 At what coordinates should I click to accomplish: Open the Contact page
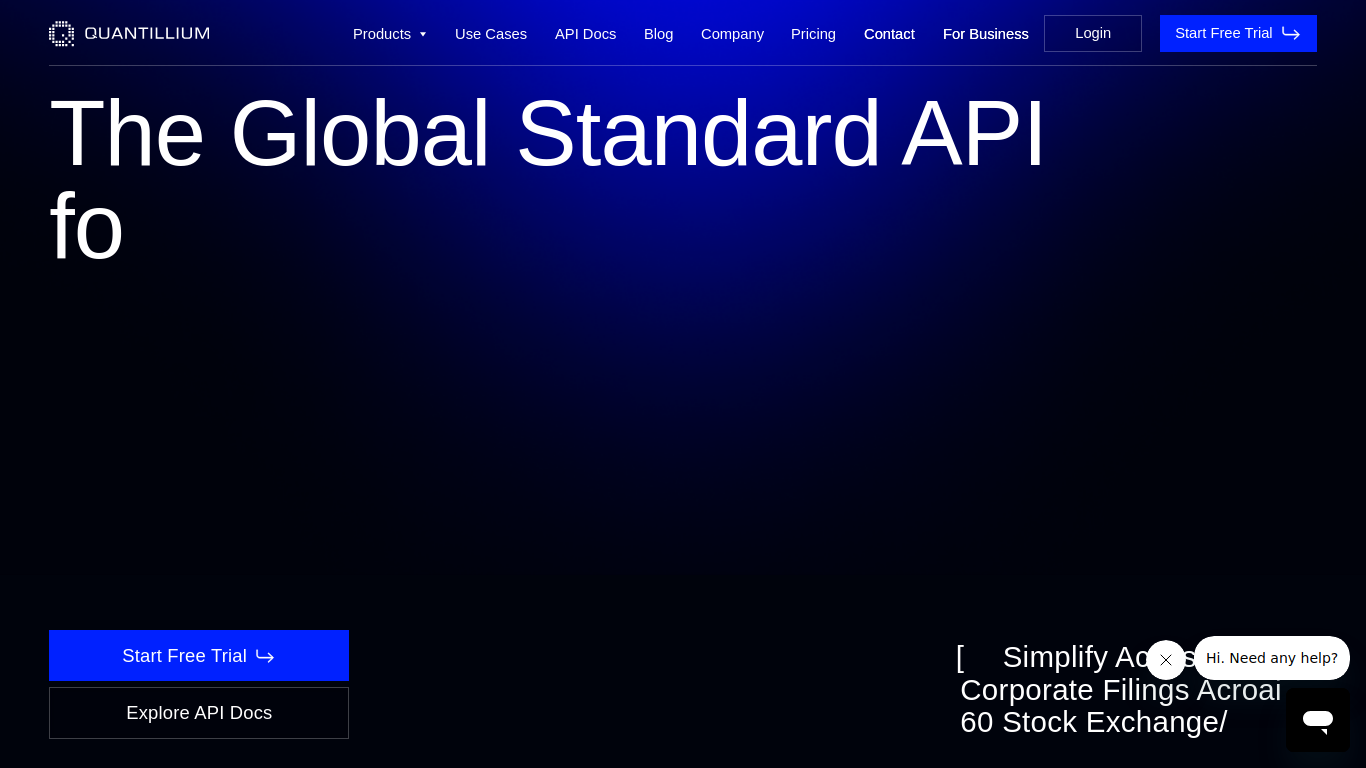pyautogui.click(x=889, y=34)
